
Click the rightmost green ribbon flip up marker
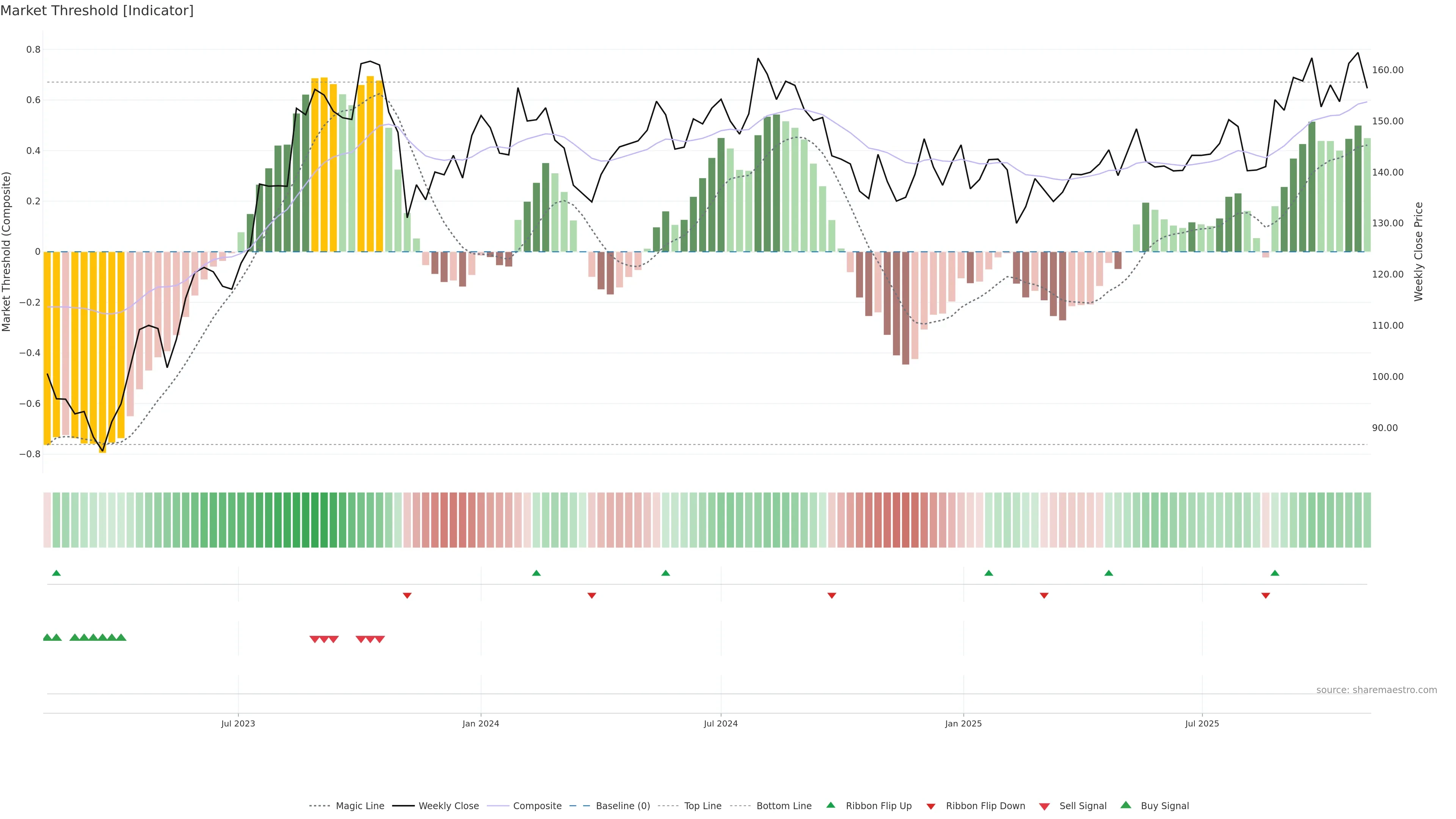tap(1274, 573)
